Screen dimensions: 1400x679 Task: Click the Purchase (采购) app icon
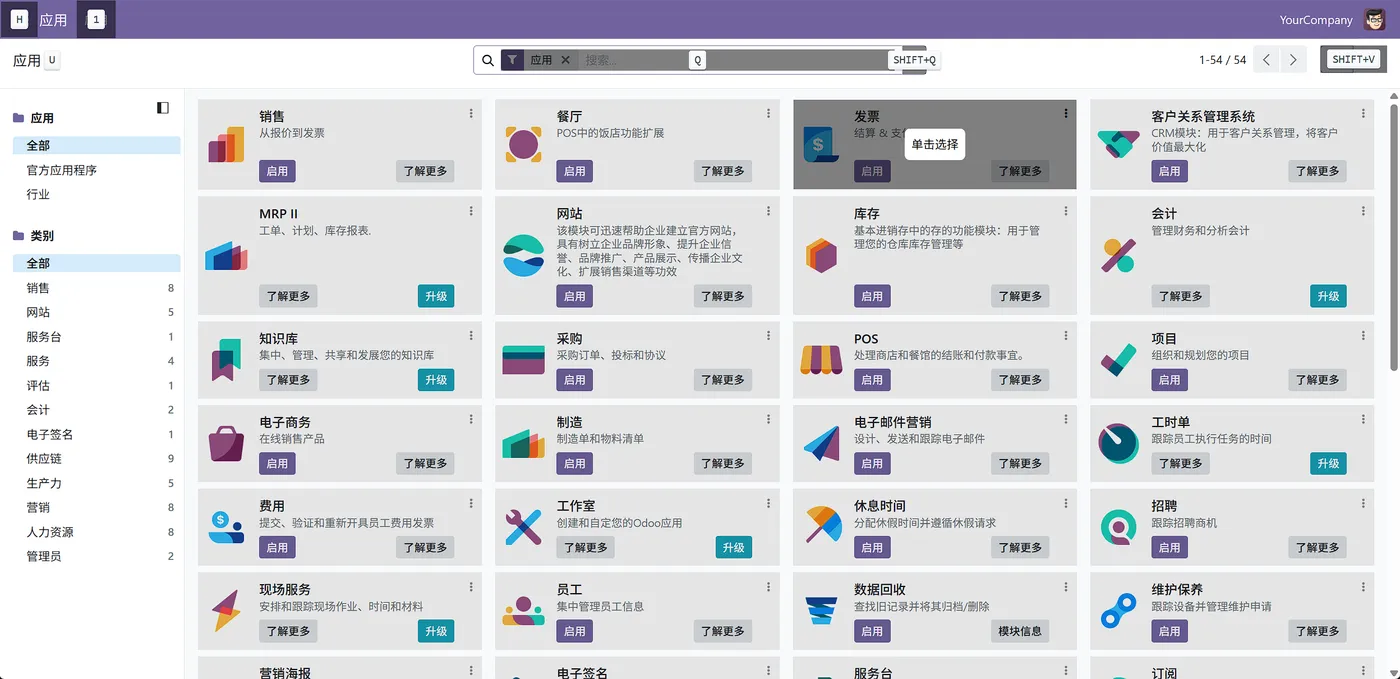(x=524, y=360)
